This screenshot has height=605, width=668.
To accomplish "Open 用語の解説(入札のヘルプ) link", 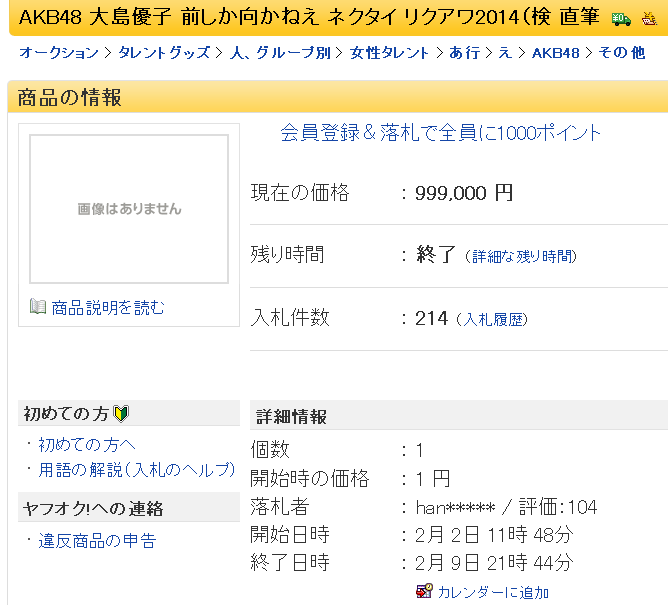I will pyautogui.click(x=137, y=470).
